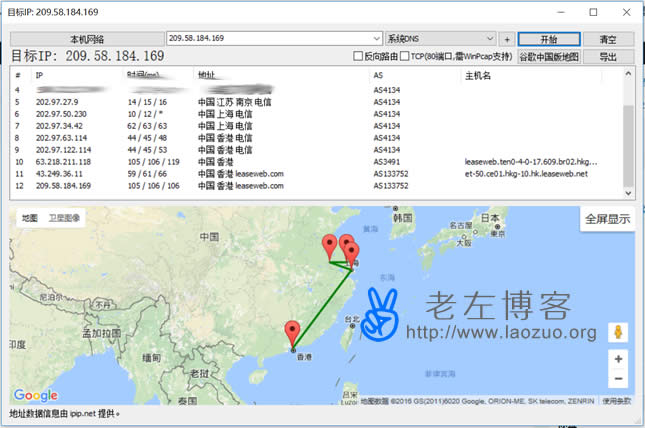Image resolution: width=645 pixels, height=428 pixels.
Task: Click the plus button beside 系统DNS
Action: coord(507,38)
